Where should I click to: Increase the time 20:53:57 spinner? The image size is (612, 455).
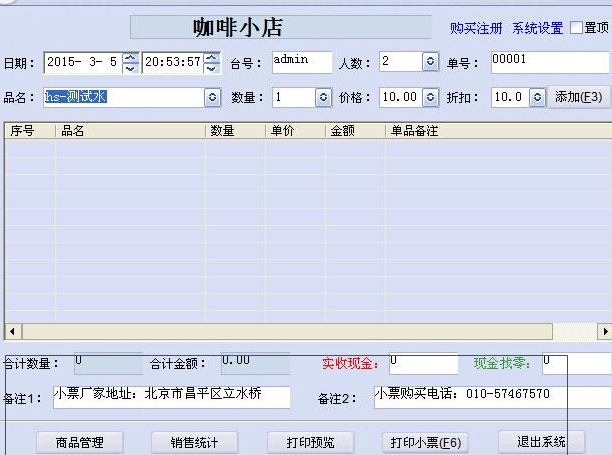coord(212,57)
